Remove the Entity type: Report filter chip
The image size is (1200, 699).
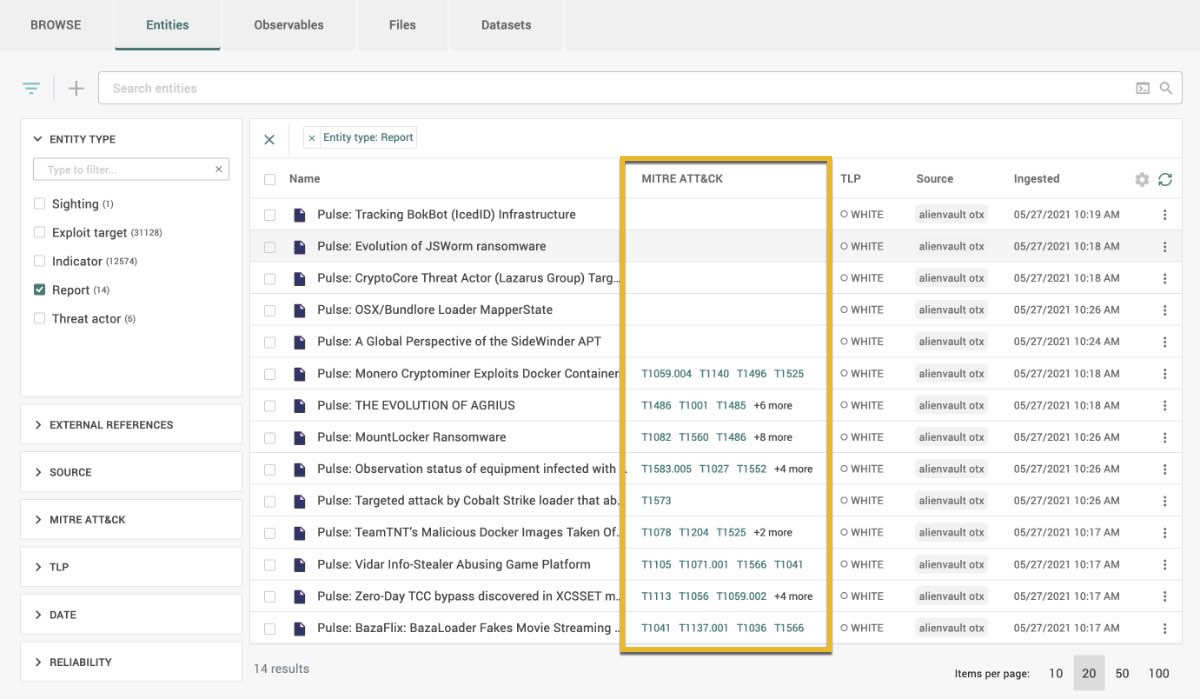point(312,138)
